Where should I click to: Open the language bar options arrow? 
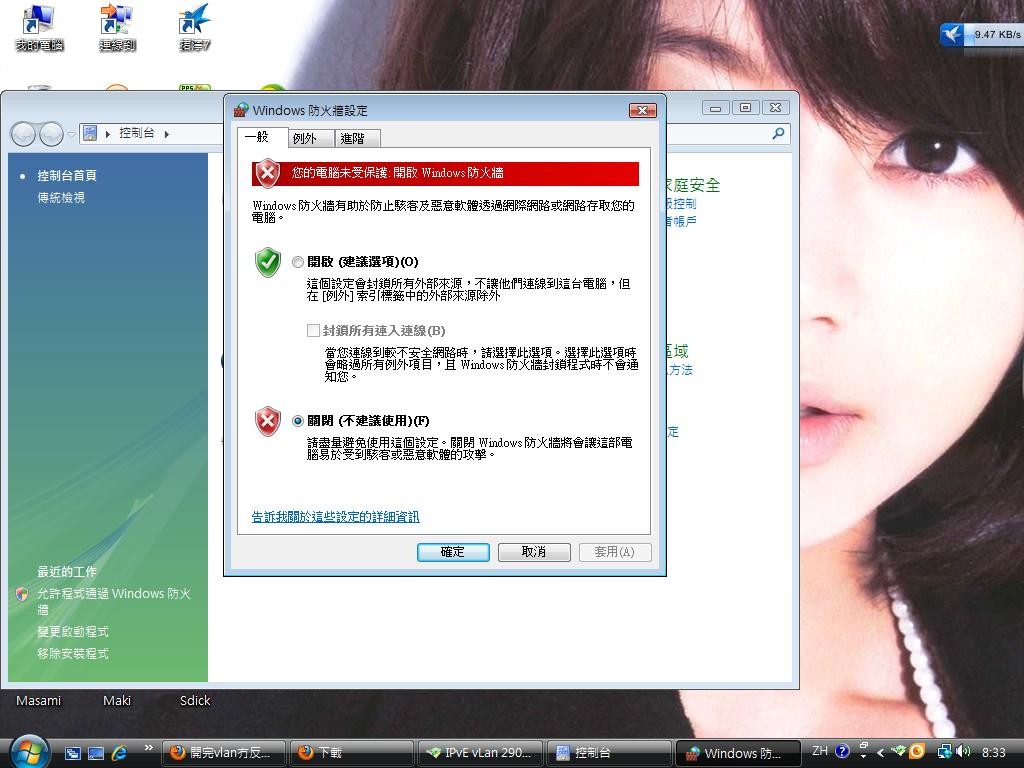(x=863, y=756)
